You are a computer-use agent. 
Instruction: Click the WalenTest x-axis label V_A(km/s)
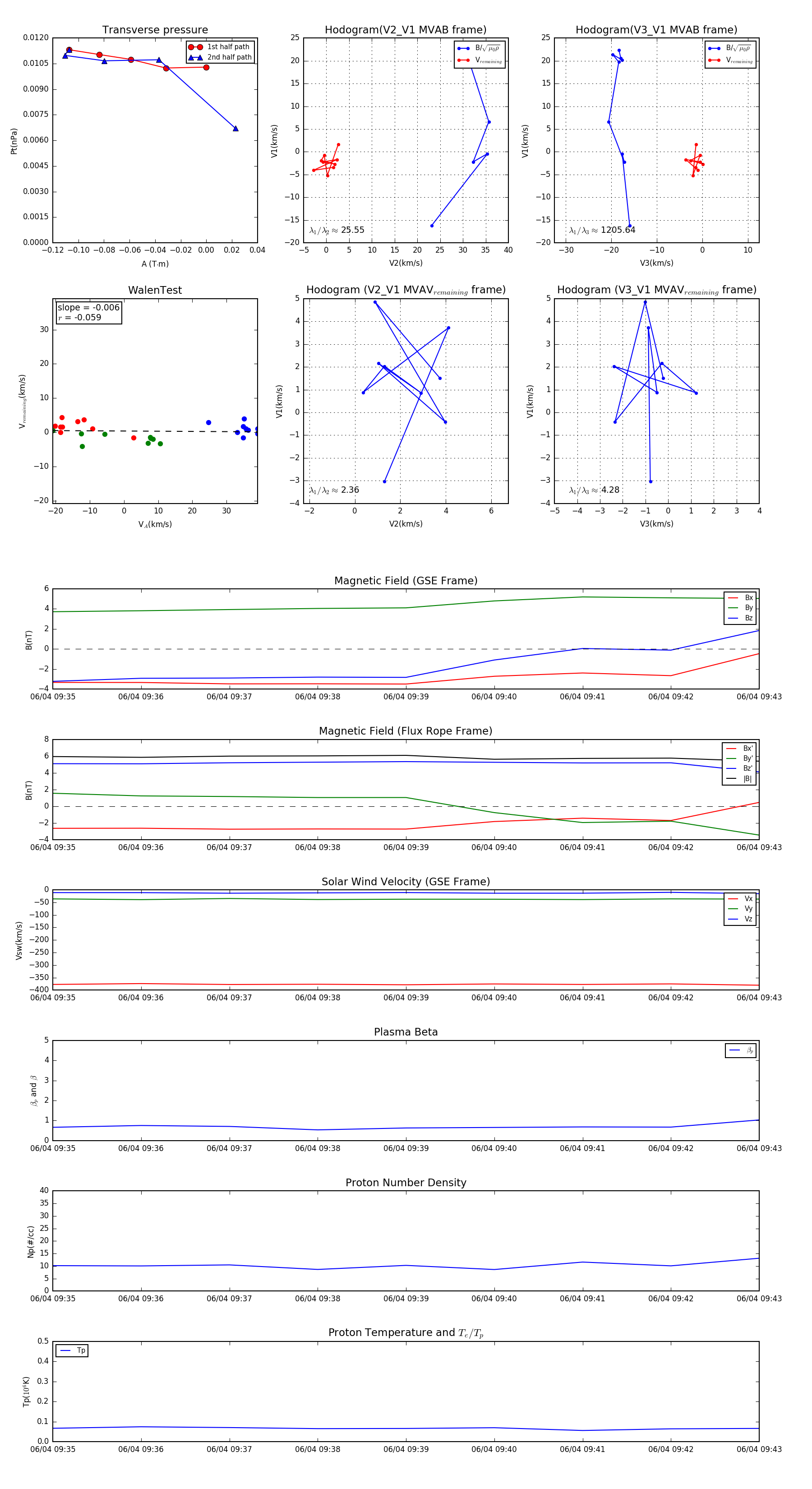[155, 524]
